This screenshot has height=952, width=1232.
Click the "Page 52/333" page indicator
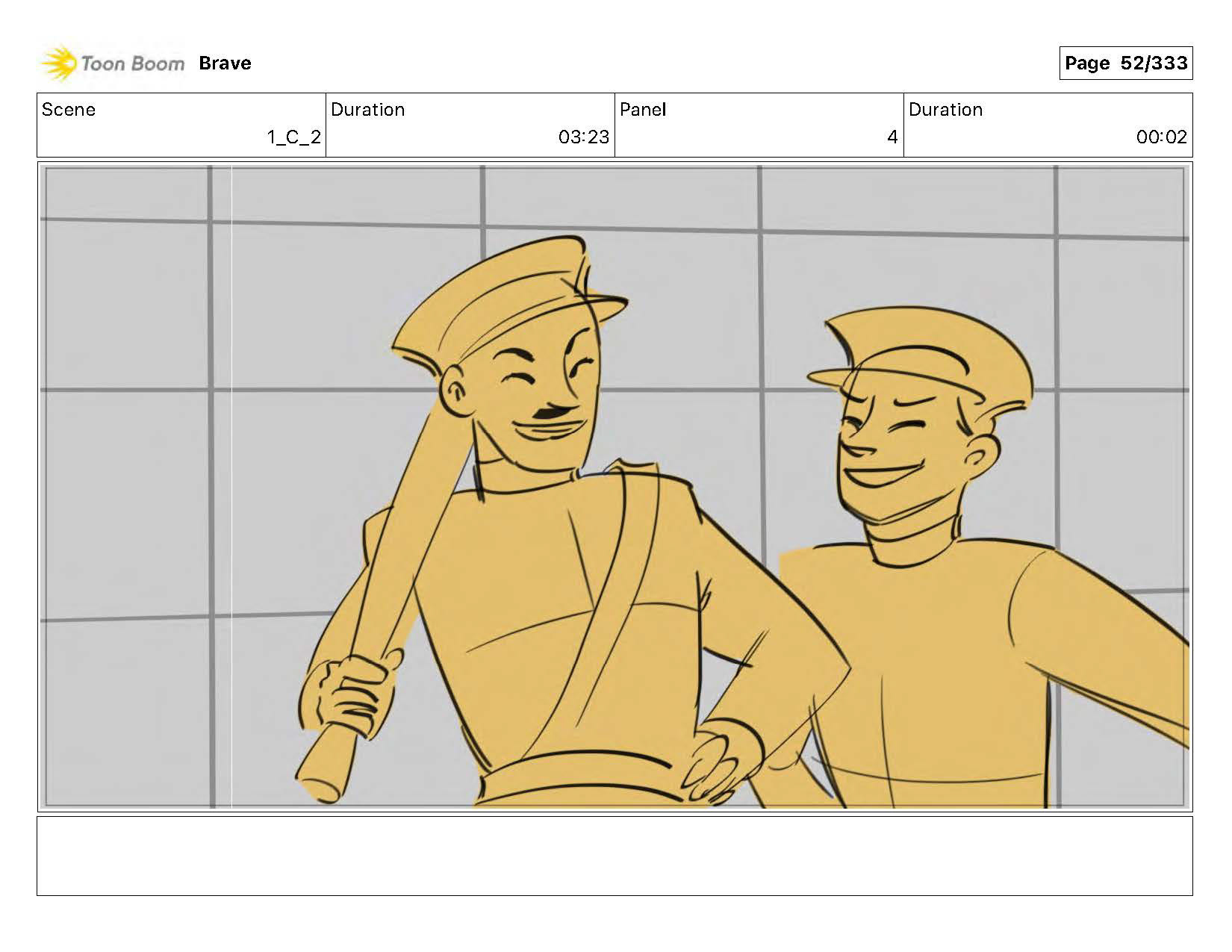pyautogui.click(x=1126, y=63)
